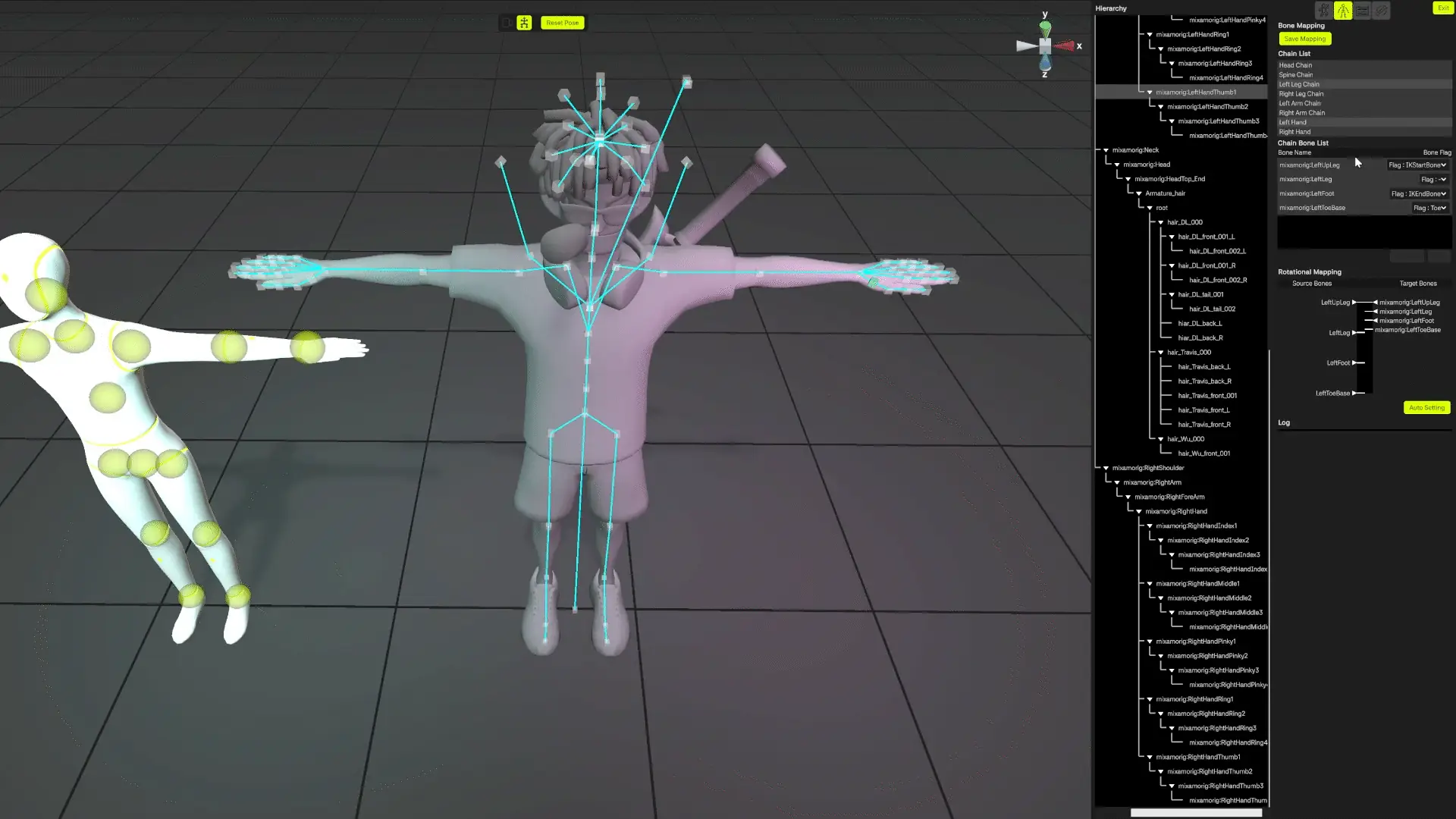Open the Flag dropdown for mixamorig:LeftUpLeg
The width and height of the screenshot is (1456, 819).
click(1417, 165)
